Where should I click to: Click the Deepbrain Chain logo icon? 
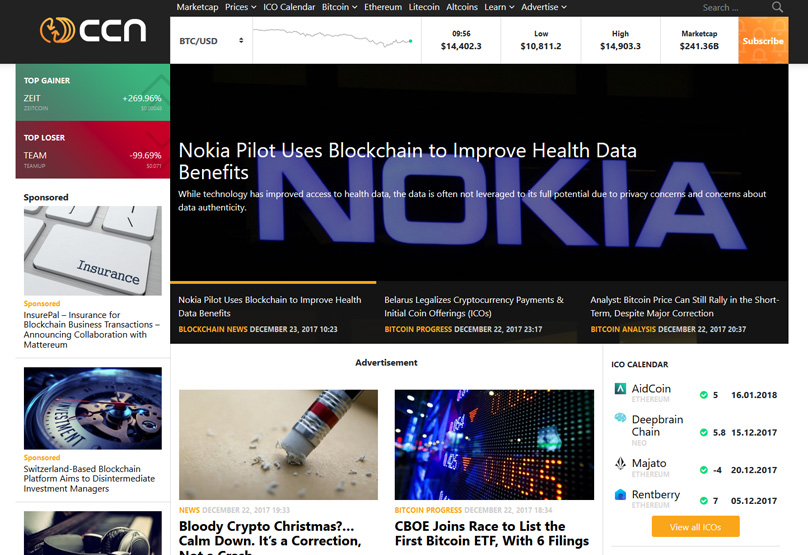pyautogui.click(x=620, y=418)
